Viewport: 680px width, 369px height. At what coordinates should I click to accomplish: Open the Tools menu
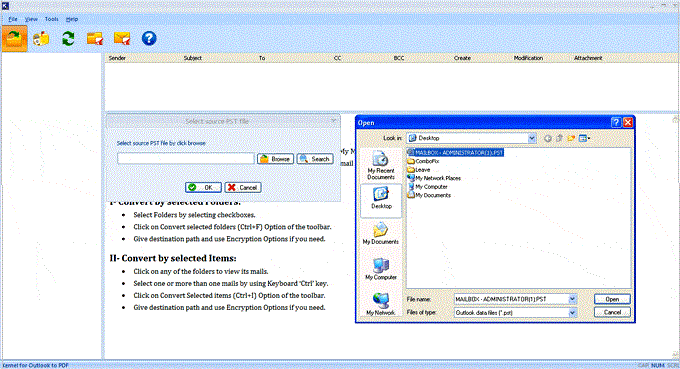[x=52, y=19]
